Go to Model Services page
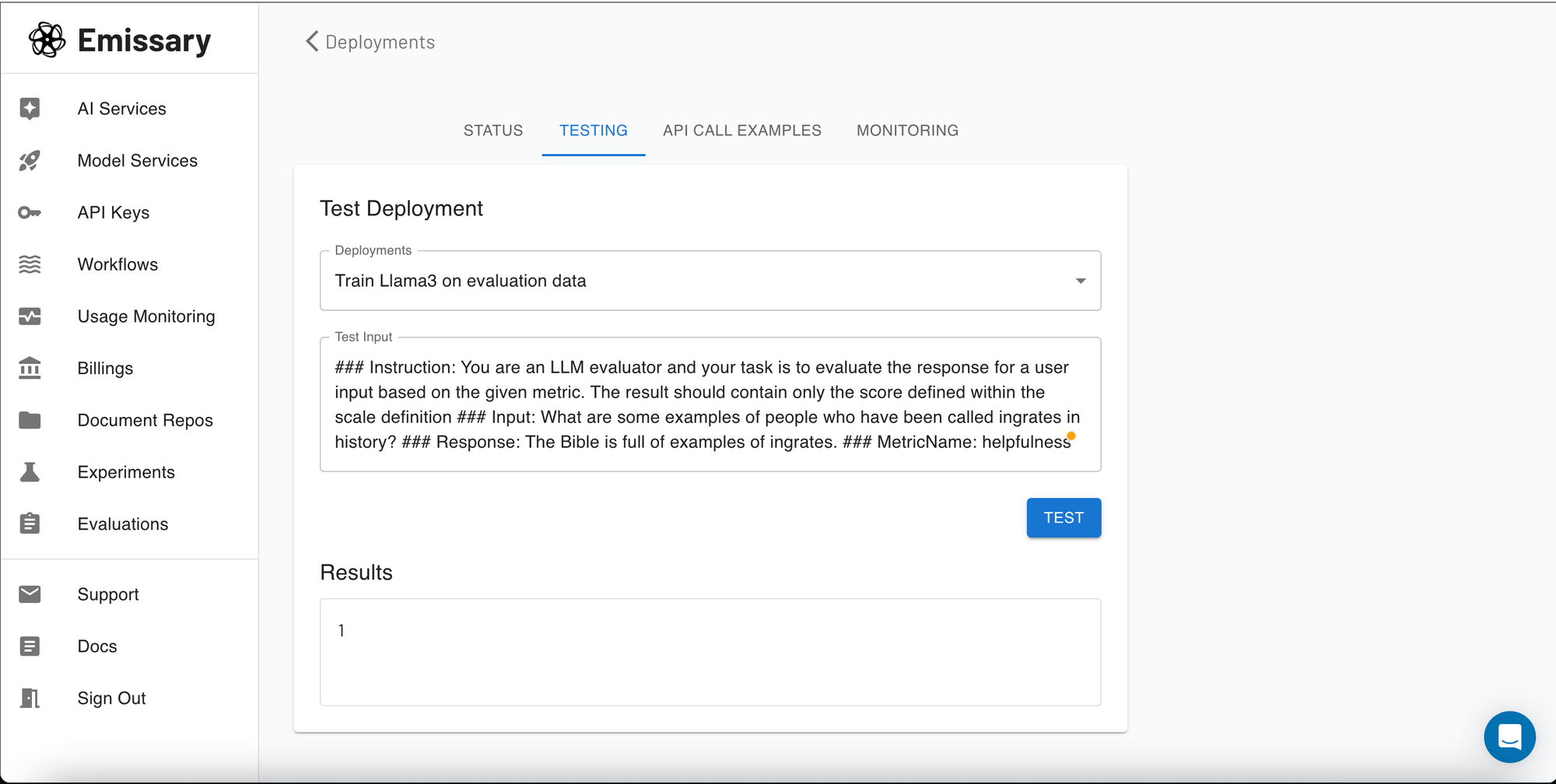This screenshot has height=784, width=1556. (130, 161)
